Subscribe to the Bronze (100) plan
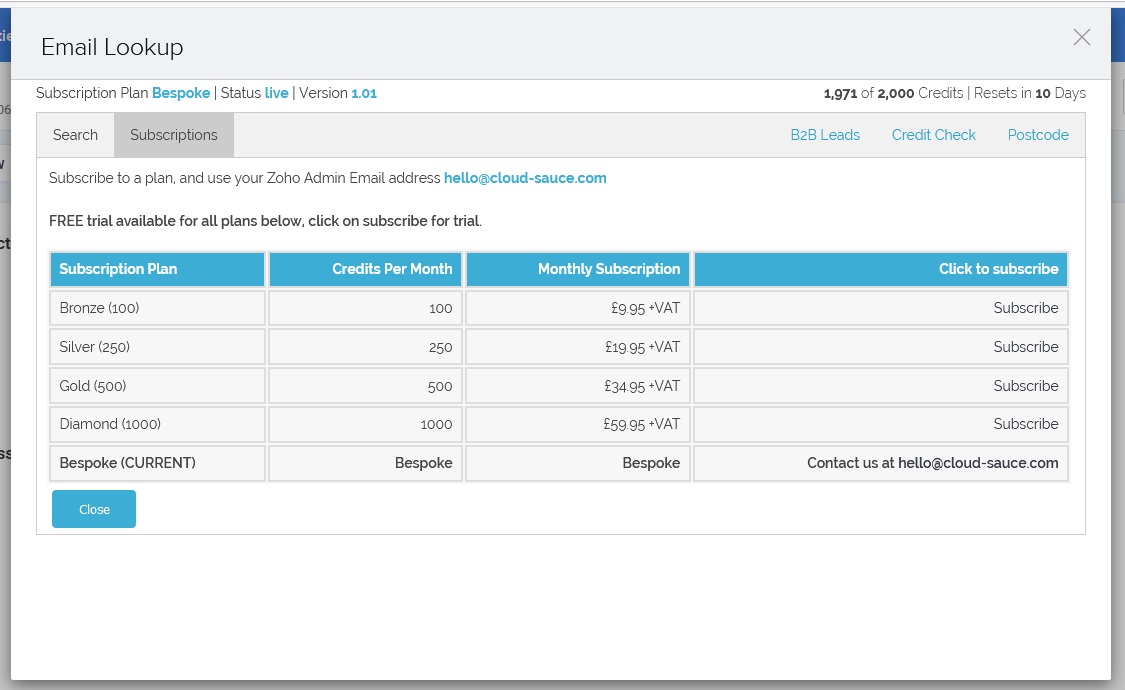Viewport: 1125px width, 690px height. tap(1026, 308)
